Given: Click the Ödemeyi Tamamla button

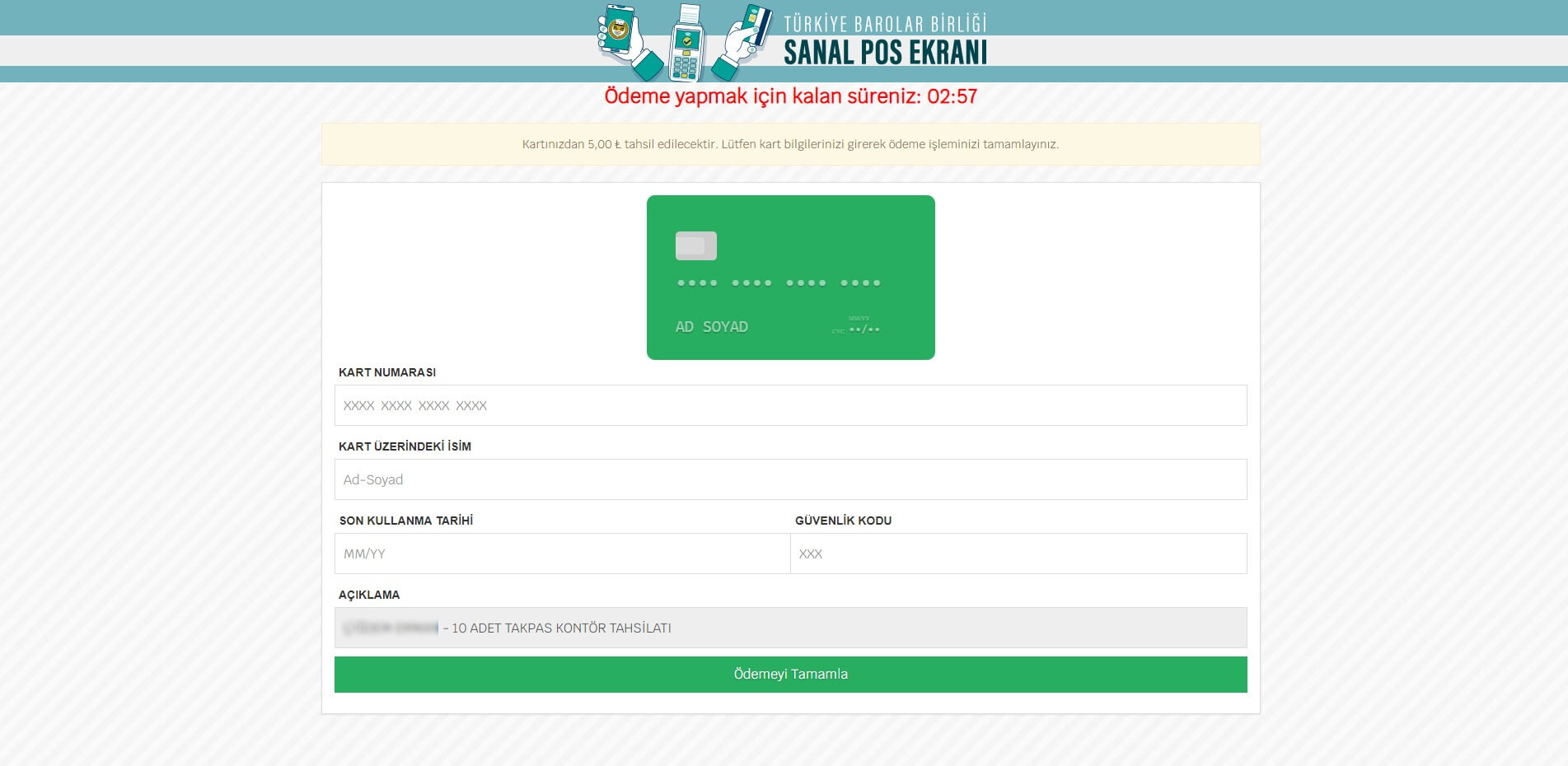Looking at the screenshot, I should (x=790, y=674).
